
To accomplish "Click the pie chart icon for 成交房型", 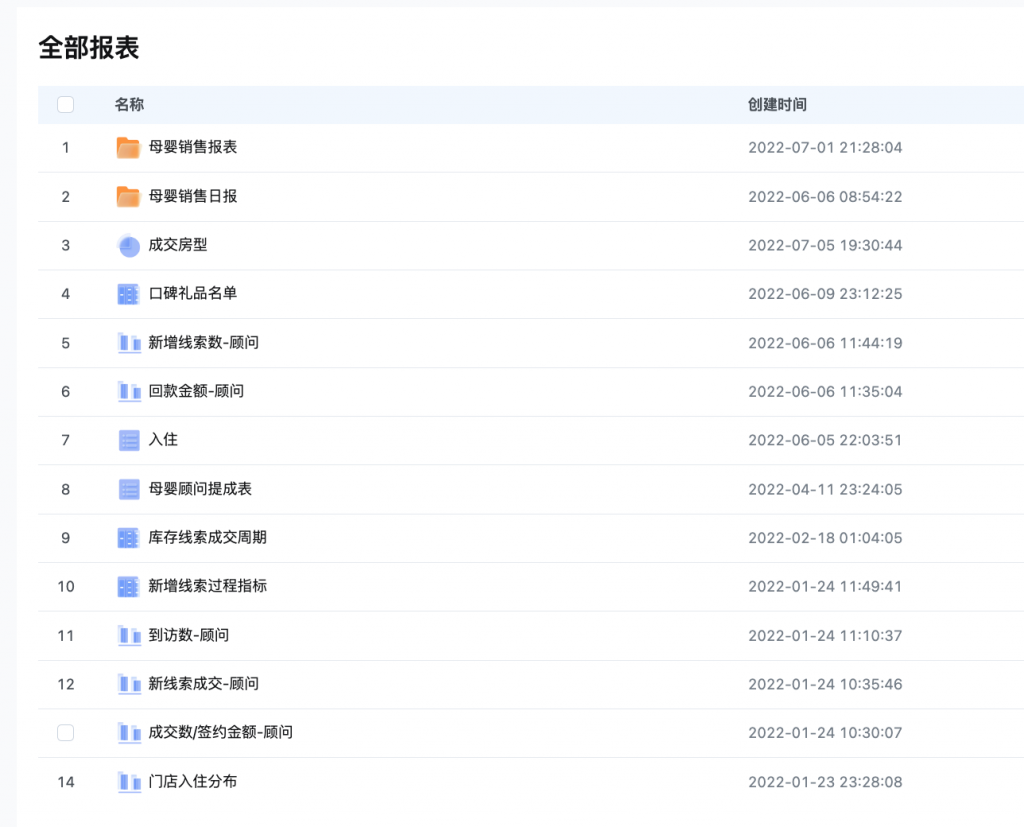I will click(x=128, y=245).
